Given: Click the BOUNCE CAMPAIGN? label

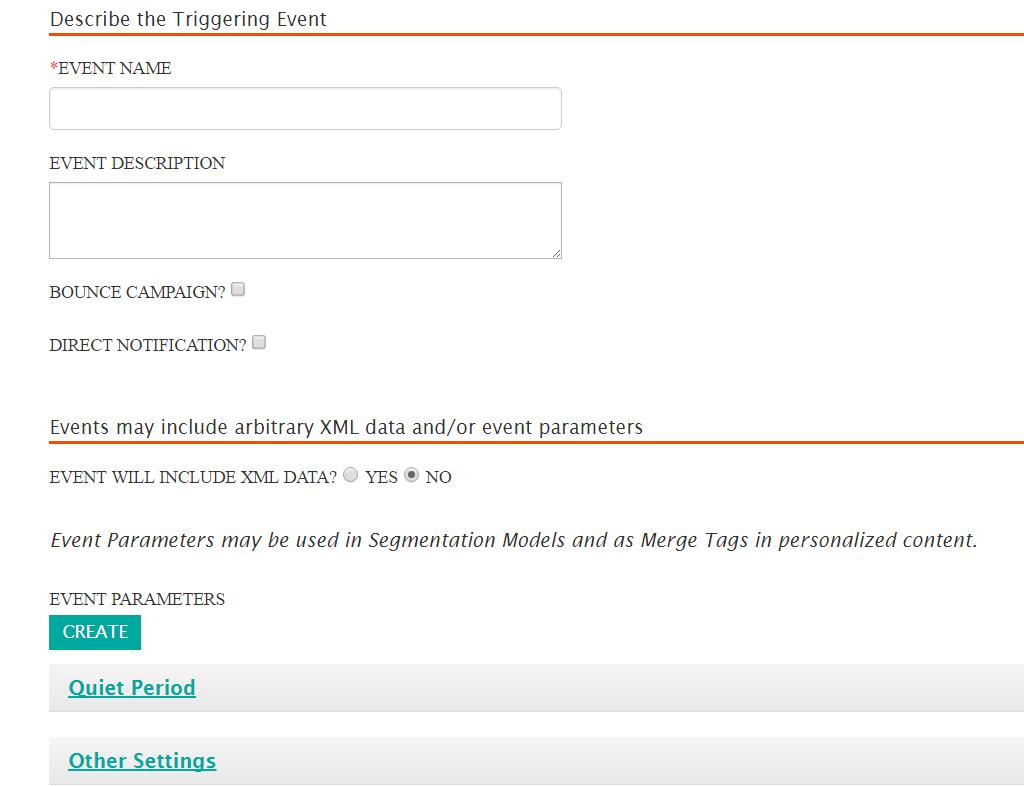Looking at the screenshot, I should pyautogui.click(x=137, y=292).
